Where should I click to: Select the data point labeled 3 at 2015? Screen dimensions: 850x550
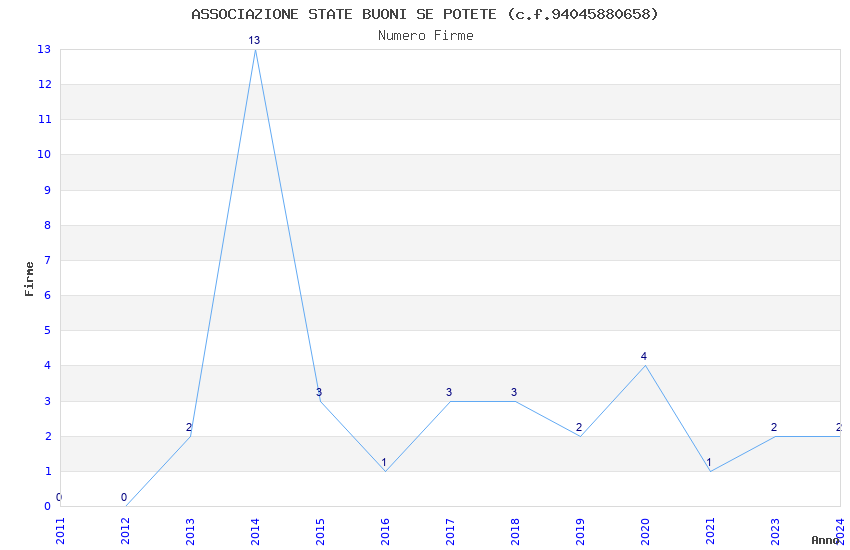pyautogui.click(x=320, y=401)
